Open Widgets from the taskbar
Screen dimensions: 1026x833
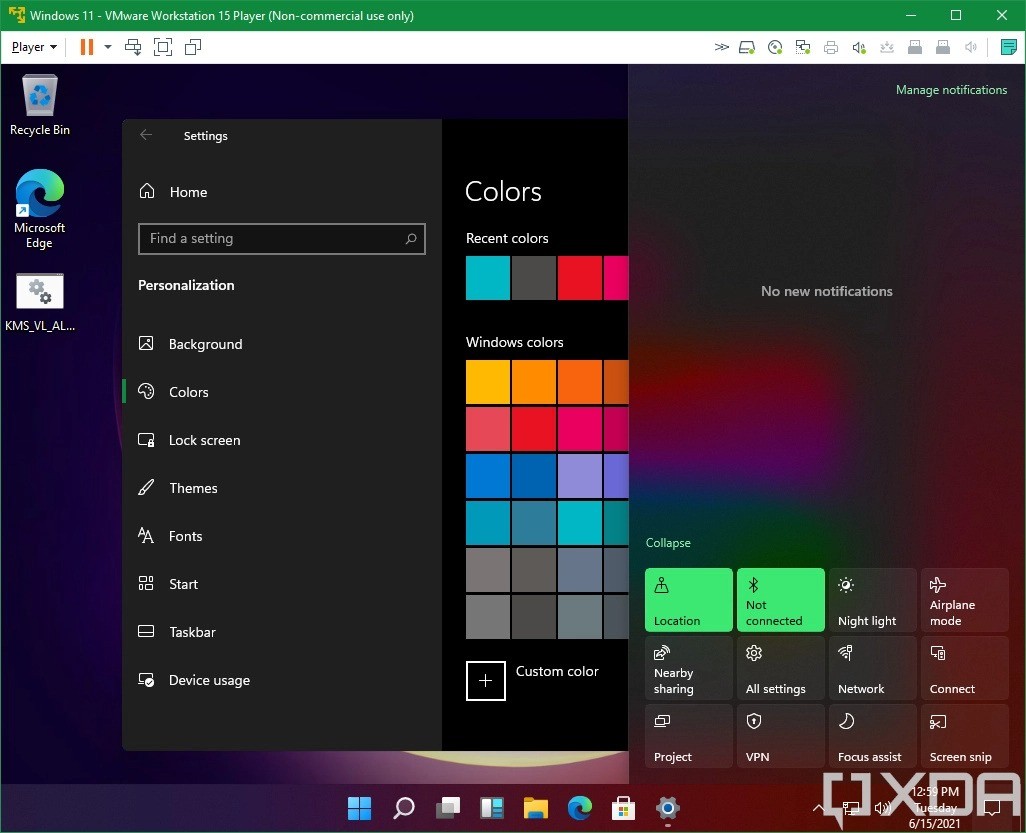(x=492, y=808)
